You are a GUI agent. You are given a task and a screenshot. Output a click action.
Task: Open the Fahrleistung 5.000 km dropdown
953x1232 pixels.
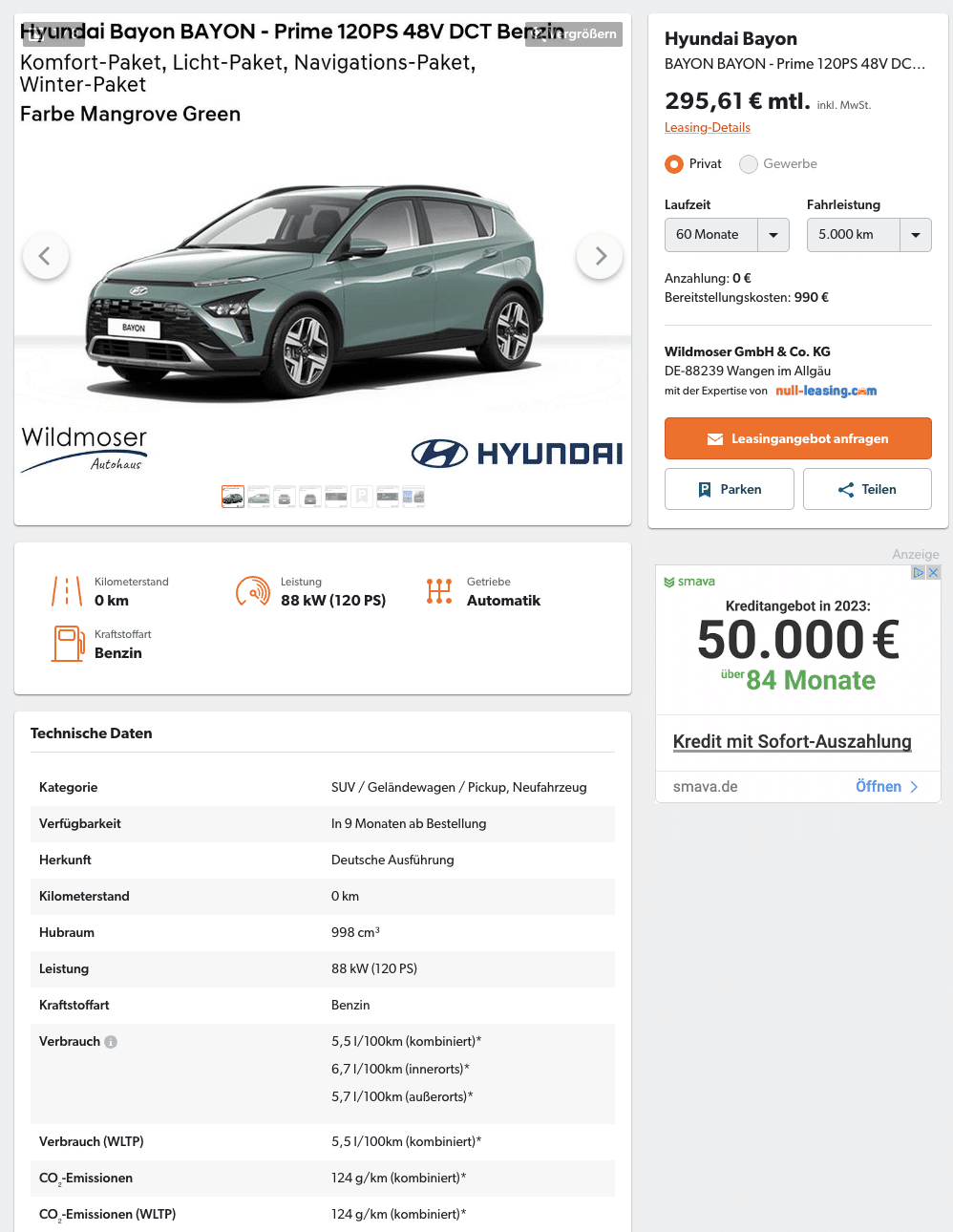[x=869, y=235]
